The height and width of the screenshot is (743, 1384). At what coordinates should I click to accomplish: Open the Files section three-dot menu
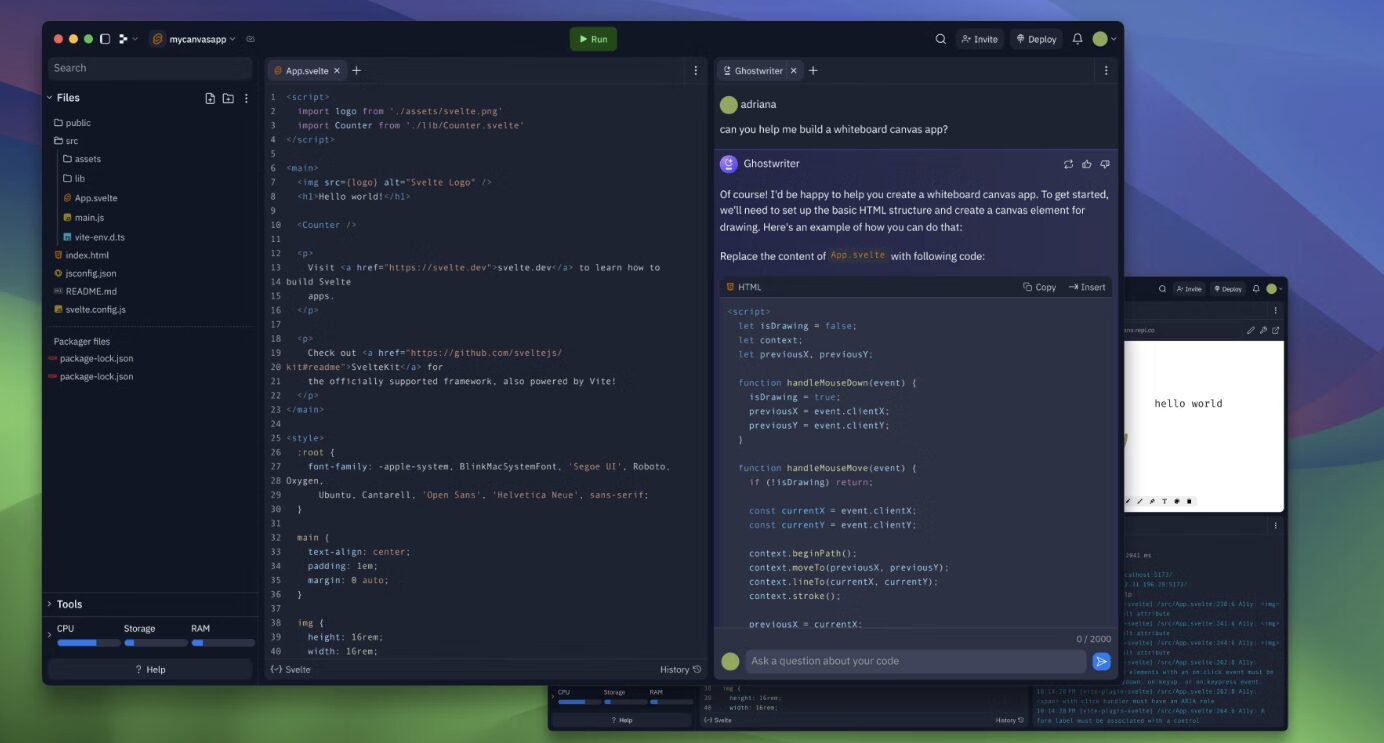(246, 98)
